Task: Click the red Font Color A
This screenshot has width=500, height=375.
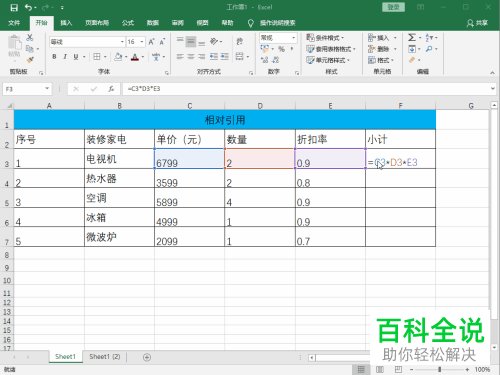Action: (x=135, y=57)
